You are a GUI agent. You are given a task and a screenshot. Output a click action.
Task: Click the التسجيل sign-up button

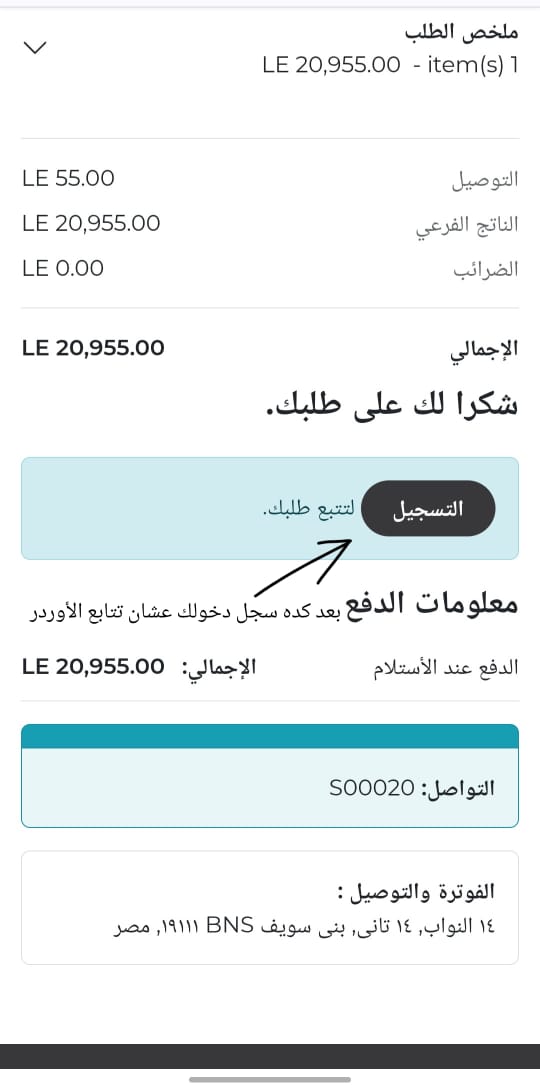429,508
